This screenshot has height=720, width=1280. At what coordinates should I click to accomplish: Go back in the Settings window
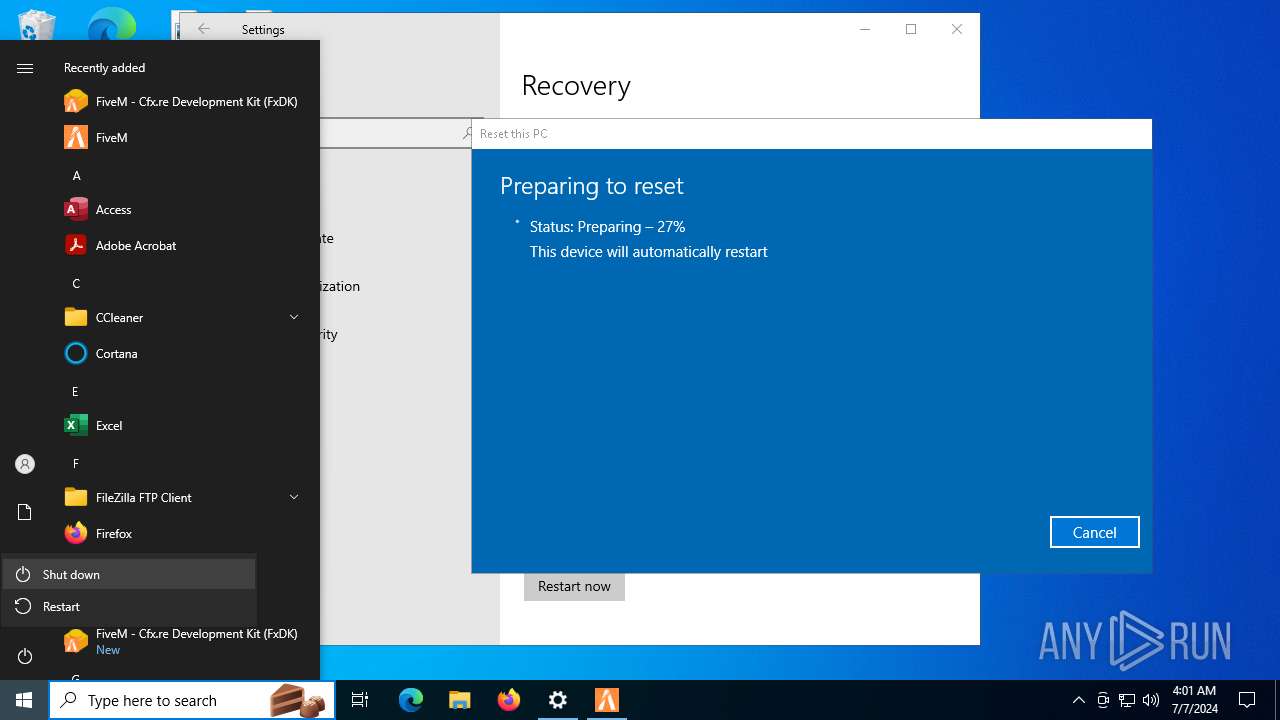pyautogui.click(x=204, y=29)
